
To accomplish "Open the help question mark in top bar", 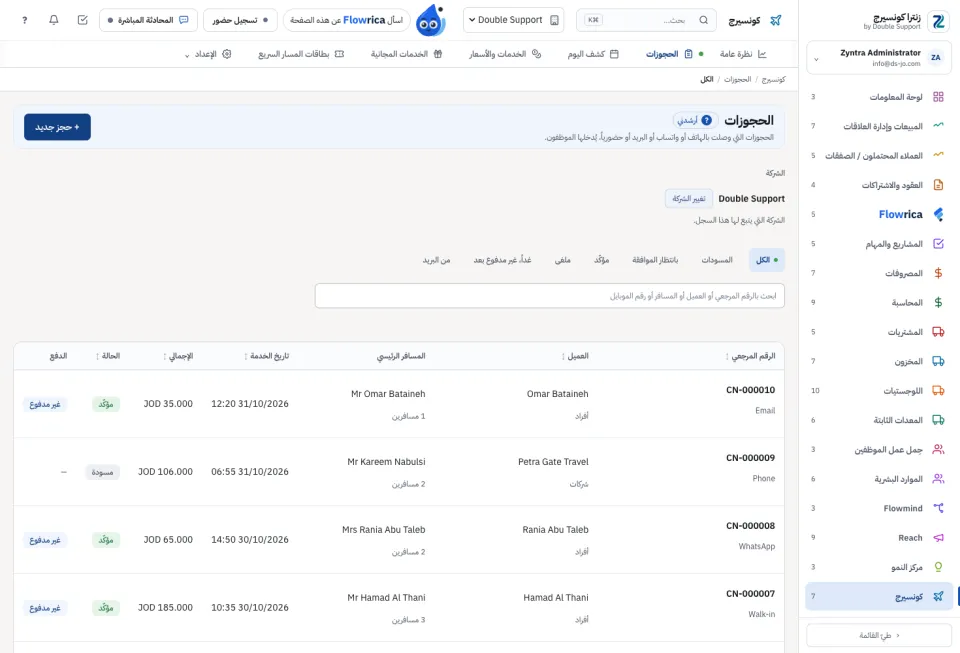I will point(24,20).
